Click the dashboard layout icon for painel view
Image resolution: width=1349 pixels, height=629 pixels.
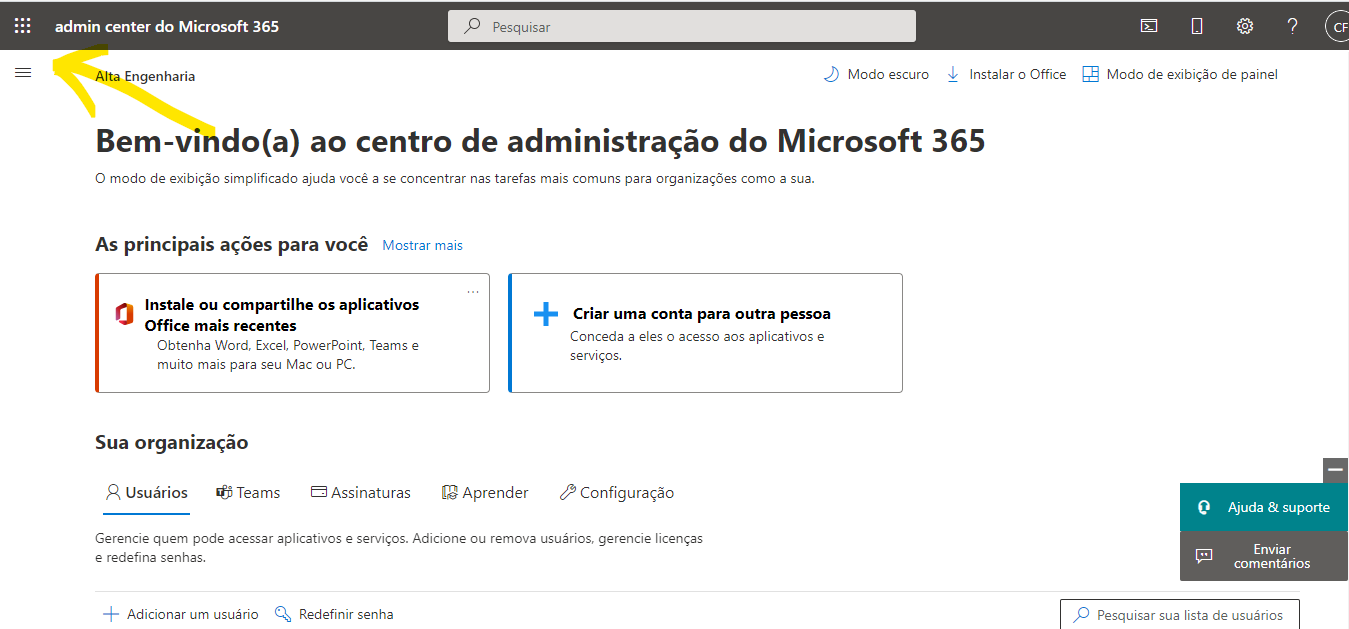coord(1091,74)
